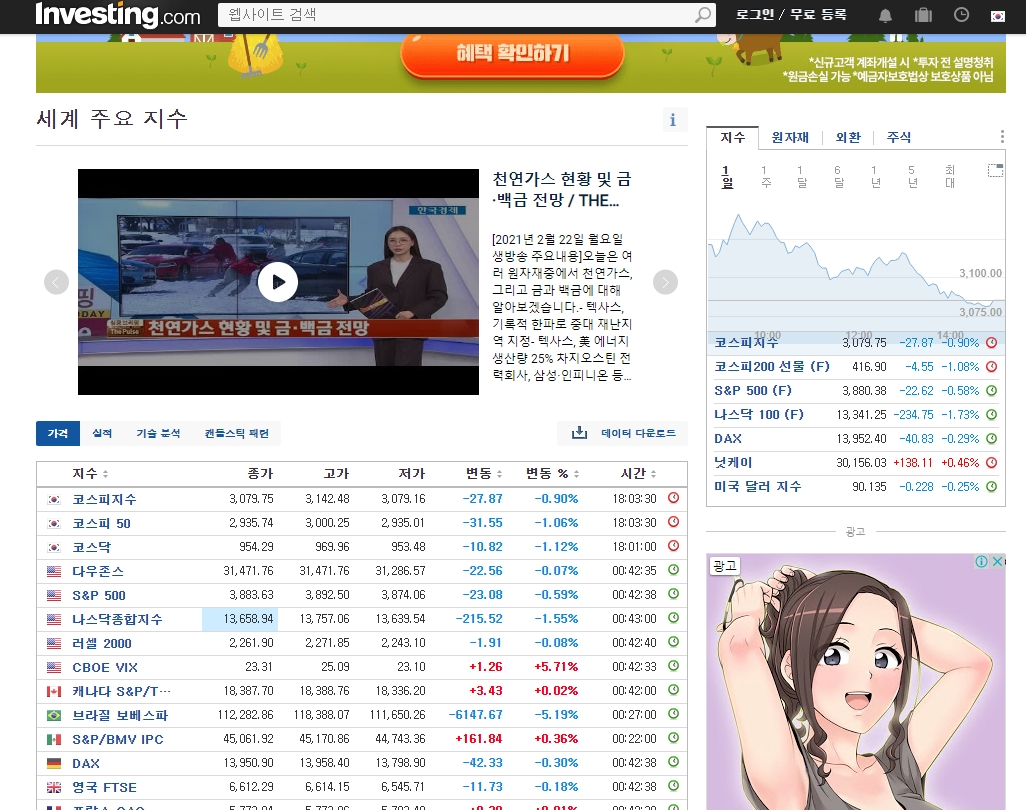Image resolution: width=1026 pixels, height=810 pixels.
Task: Open the recent history clock icon
Action: pyautogui.click(x=961, y=14)
